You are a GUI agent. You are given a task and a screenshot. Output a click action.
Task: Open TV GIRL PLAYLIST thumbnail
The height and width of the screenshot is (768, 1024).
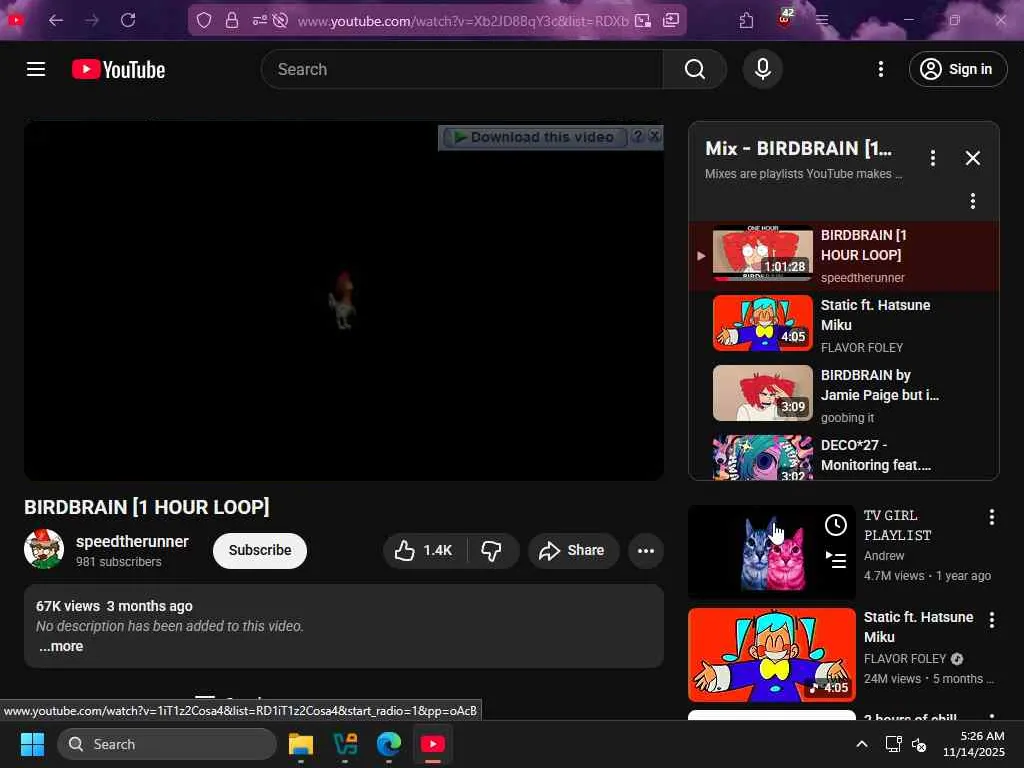(771, 552)
